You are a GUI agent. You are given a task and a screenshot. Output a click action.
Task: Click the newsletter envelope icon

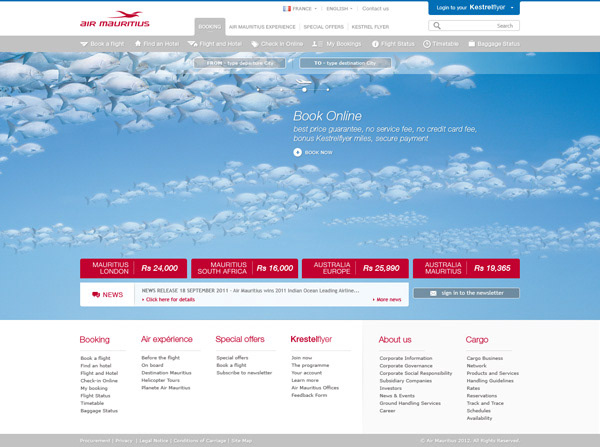pos(433,293)
